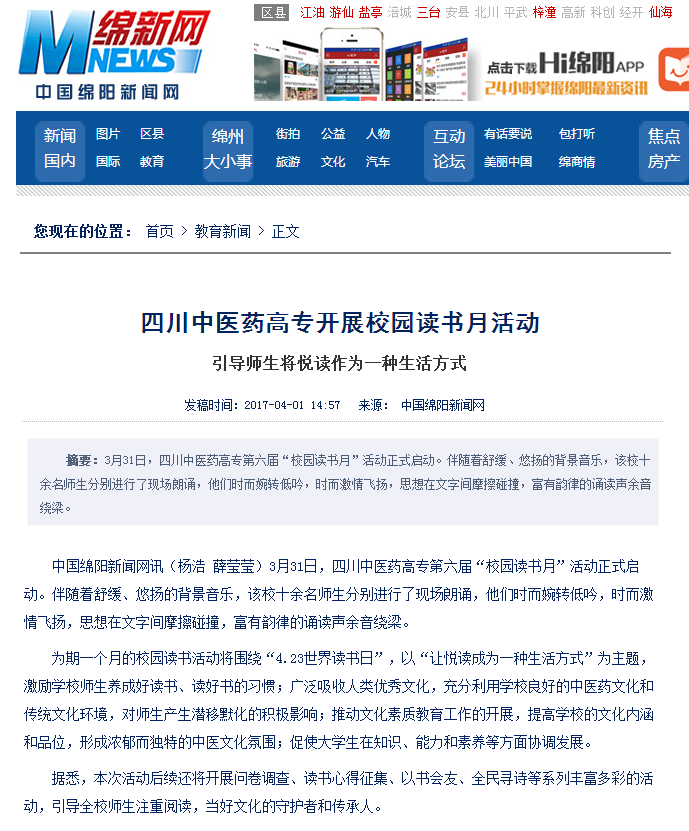Open the 绵州大小事 navigation block
The image size is (689, 831).
pos(228,148)
